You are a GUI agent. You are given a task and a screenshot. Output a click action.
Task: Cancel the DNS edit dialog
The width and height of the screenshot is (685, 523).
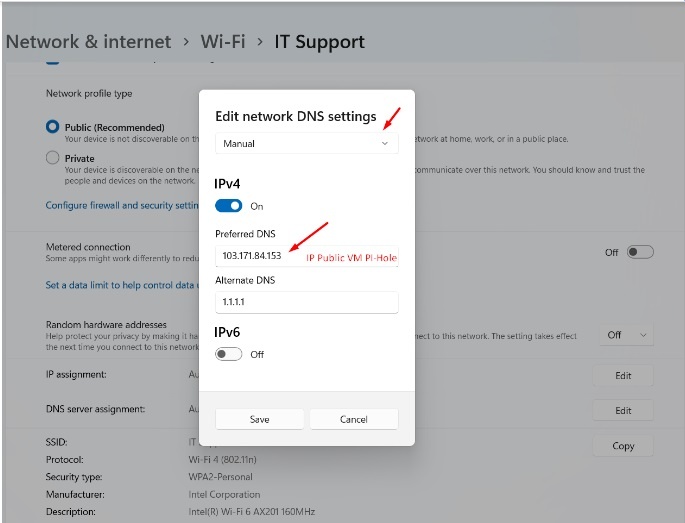point(353,419)
